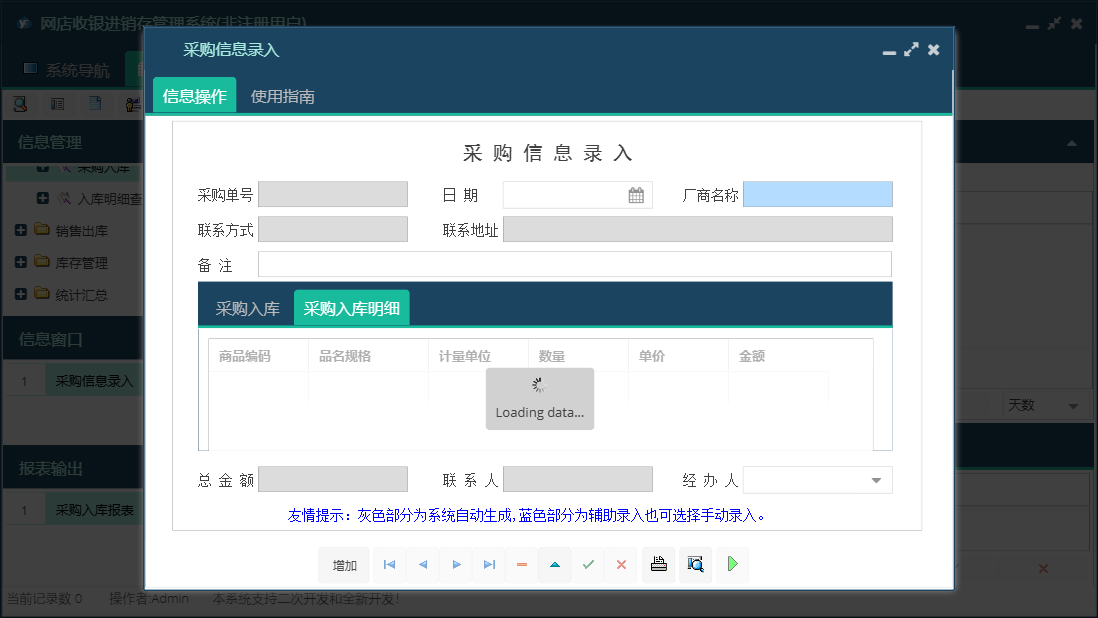
Task: Click the print icon in bottom toolbar
Action: tap(658, 565)
